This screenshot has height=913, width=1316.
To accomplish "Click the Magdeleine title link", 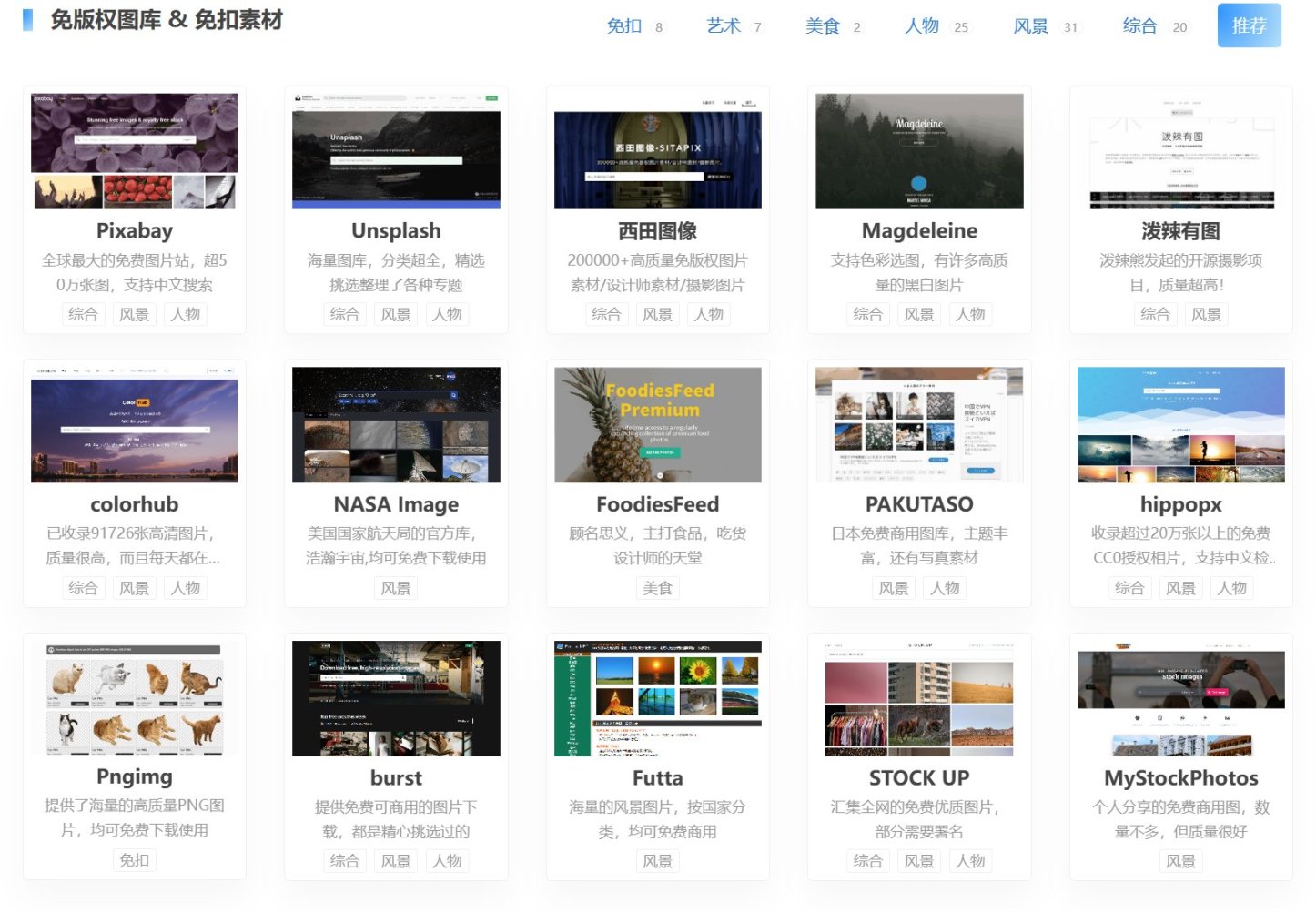I will [x=919, y=230].
